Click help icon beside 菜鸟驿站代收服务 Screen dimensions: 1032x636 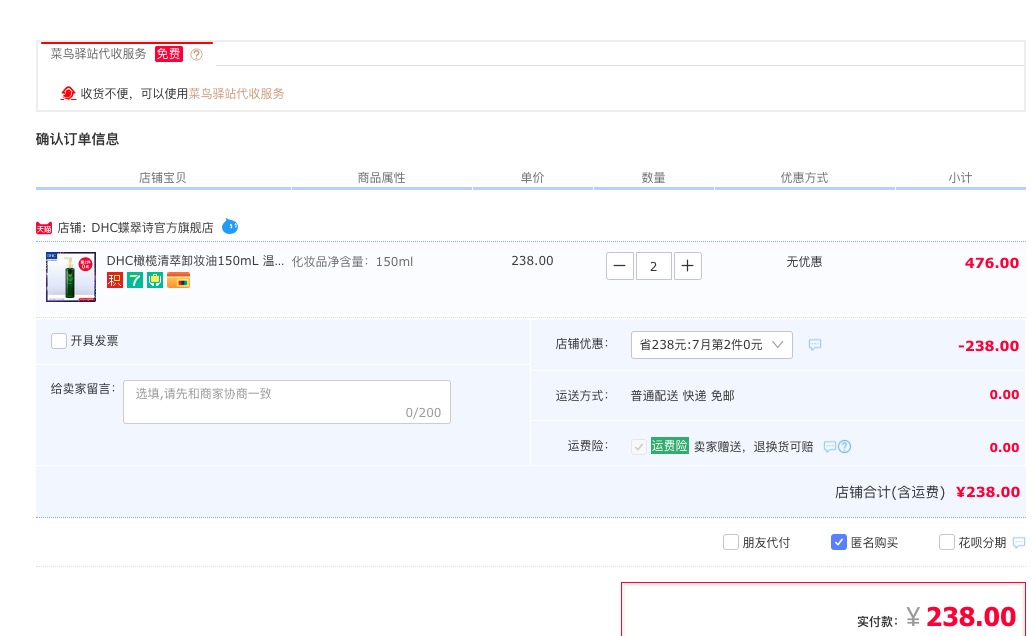point(196,55)
